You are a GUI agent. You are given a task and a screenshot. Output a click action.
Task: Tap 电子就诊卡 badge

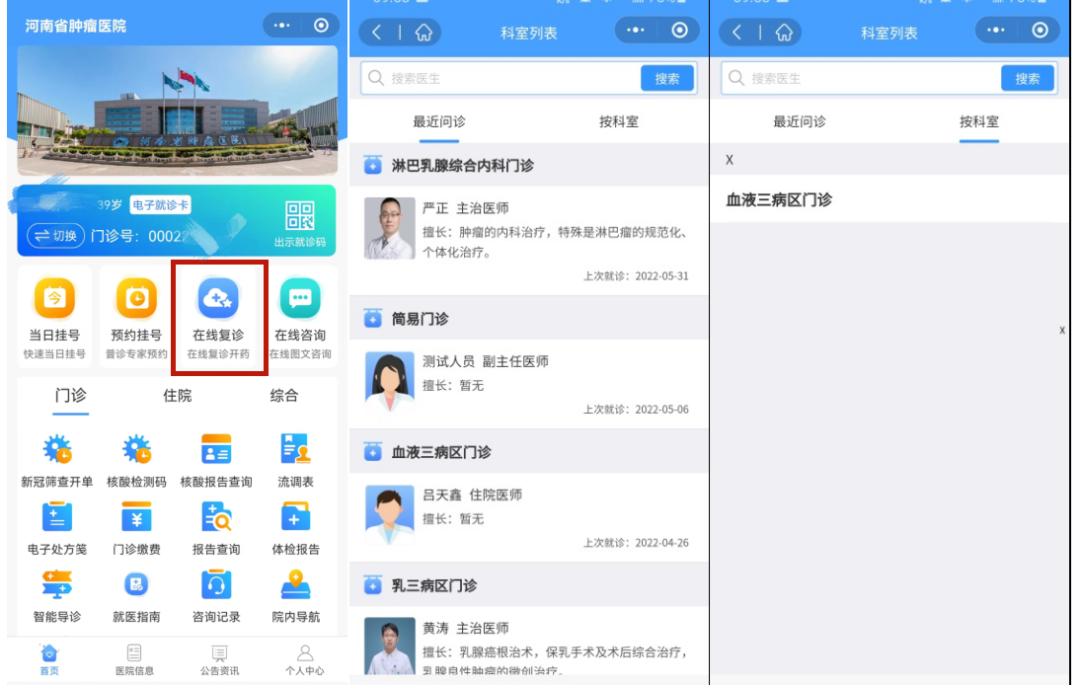[160, 205]
